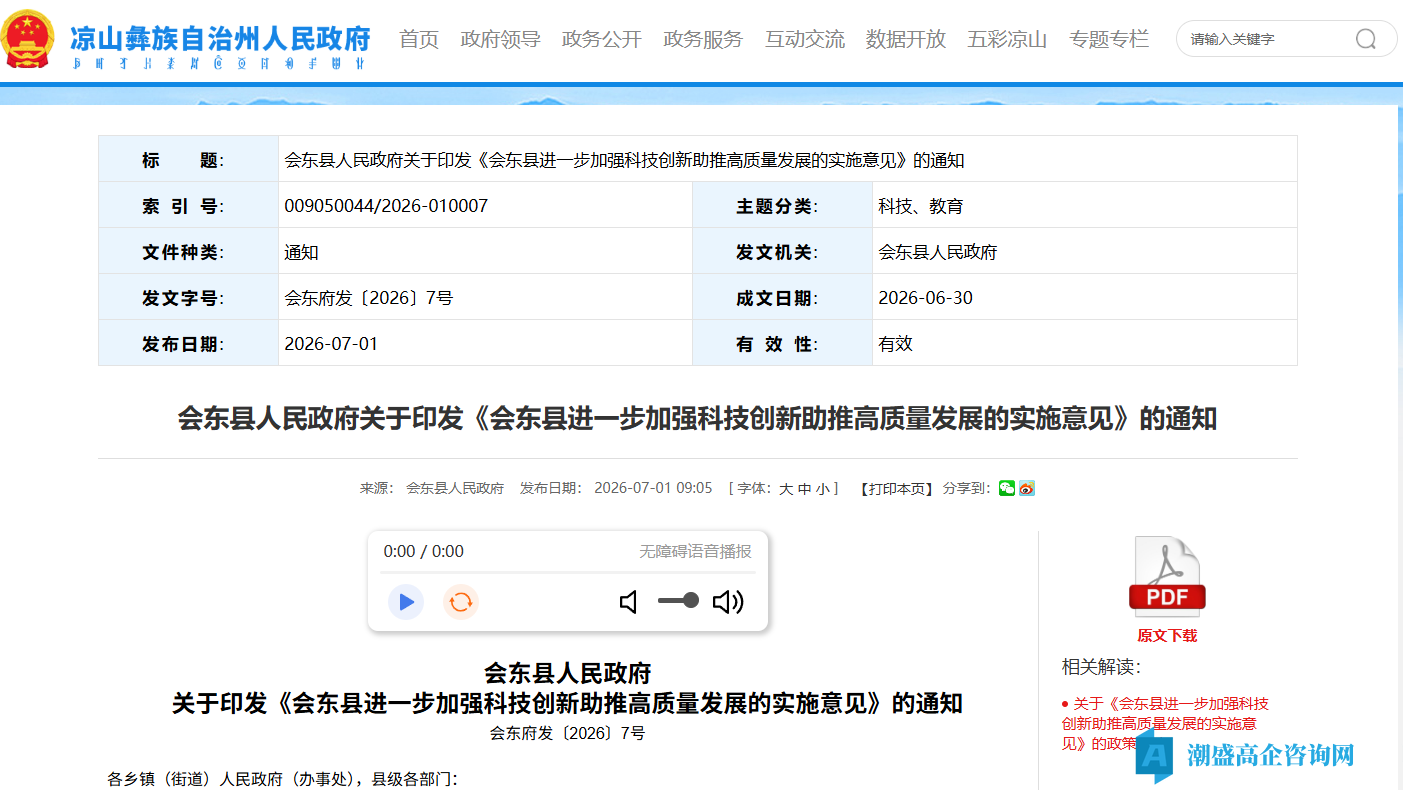Click the audio progress bar

coord(566,573)
